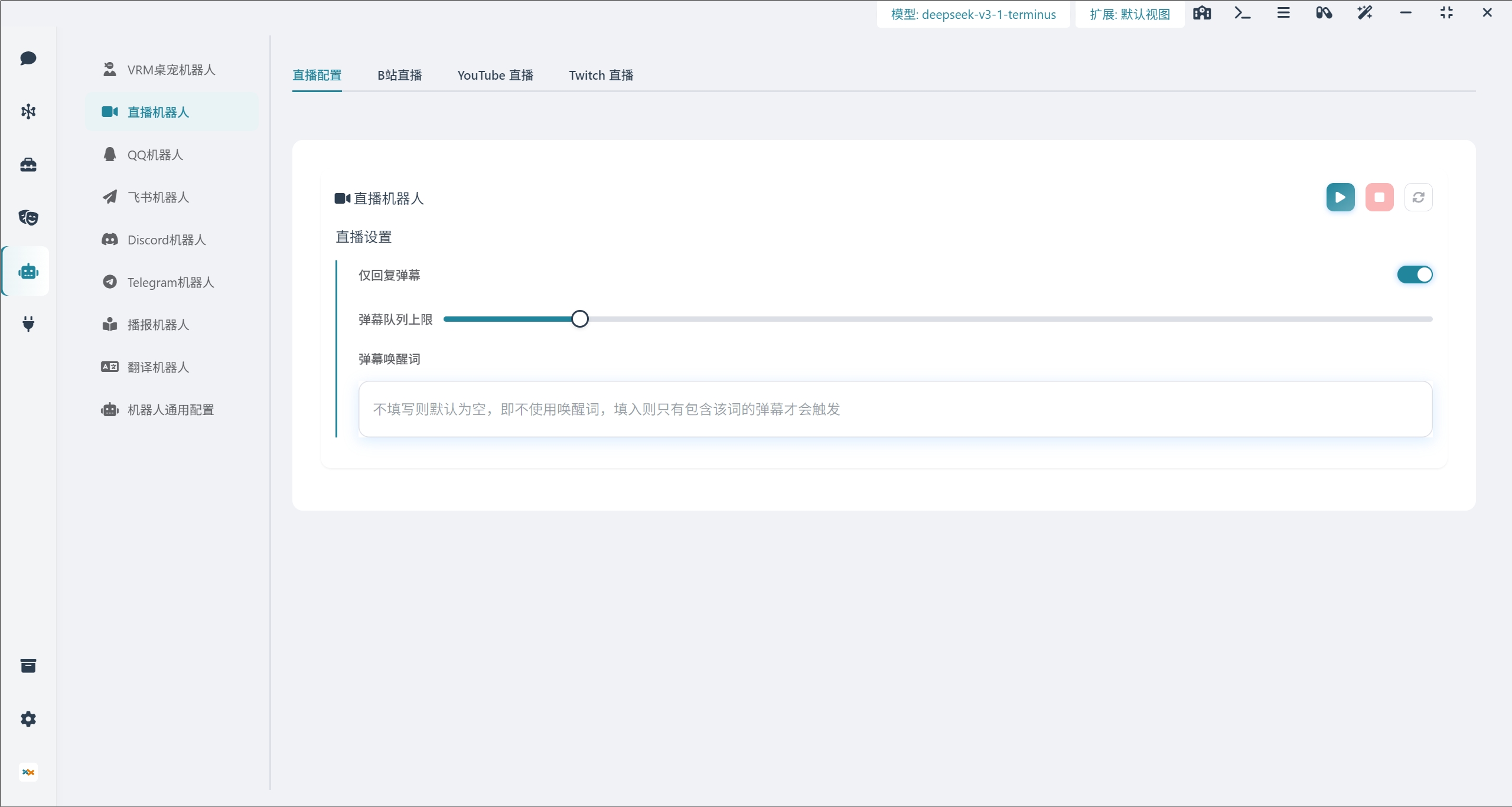Viewport: 1512px width, 807px height.
Task: Open the chat bubble sidebar icon
Action: click(x=28, y=58)
